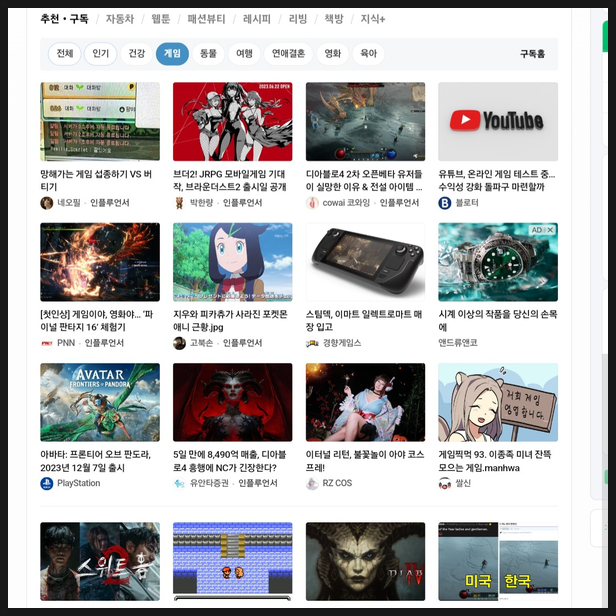Select the 전체 category chip
Screen dimensions: 616x616
click(65, 54)
